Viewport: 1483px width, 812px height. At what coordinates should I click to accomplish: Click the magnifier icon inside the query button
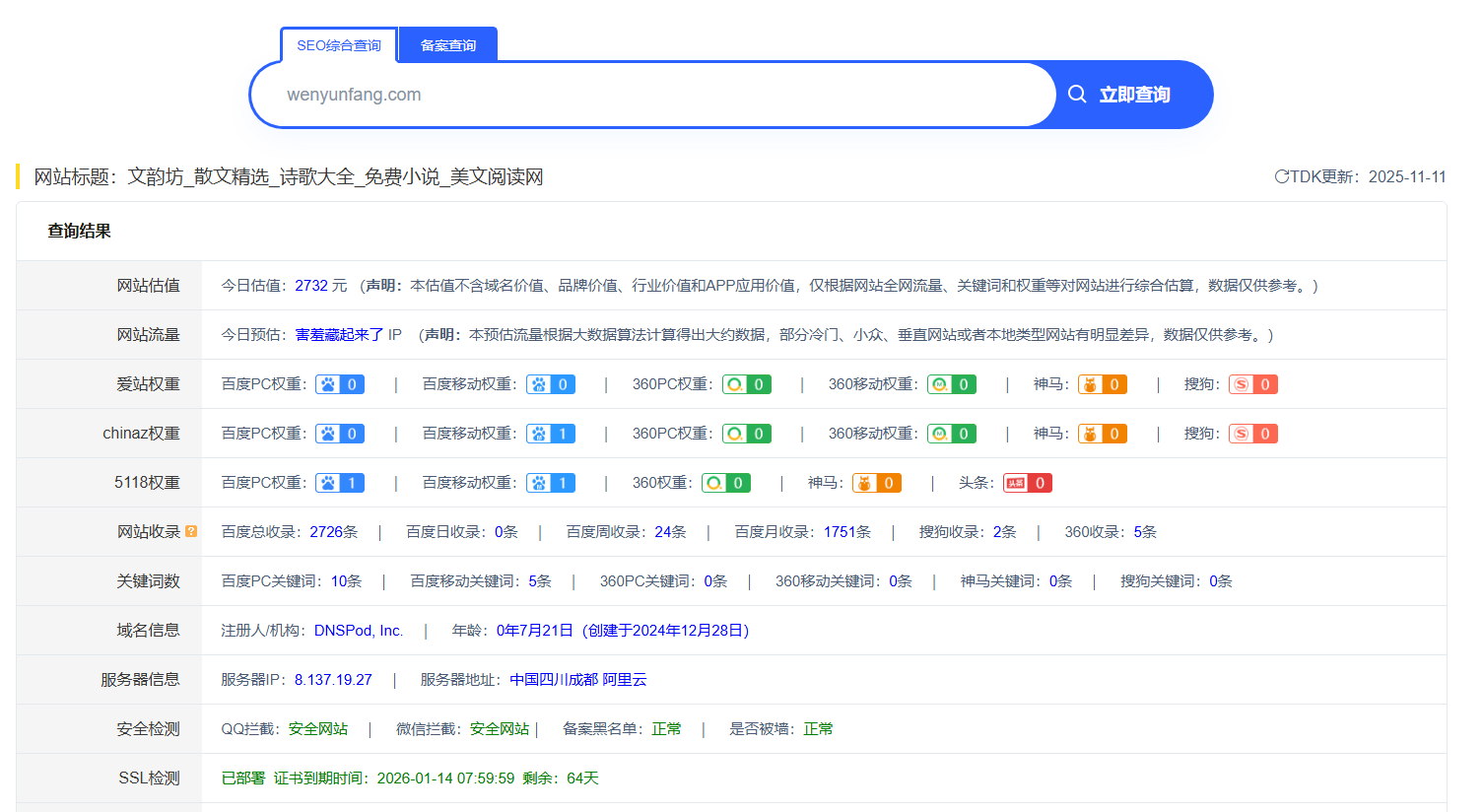[x=1076, y=94]
